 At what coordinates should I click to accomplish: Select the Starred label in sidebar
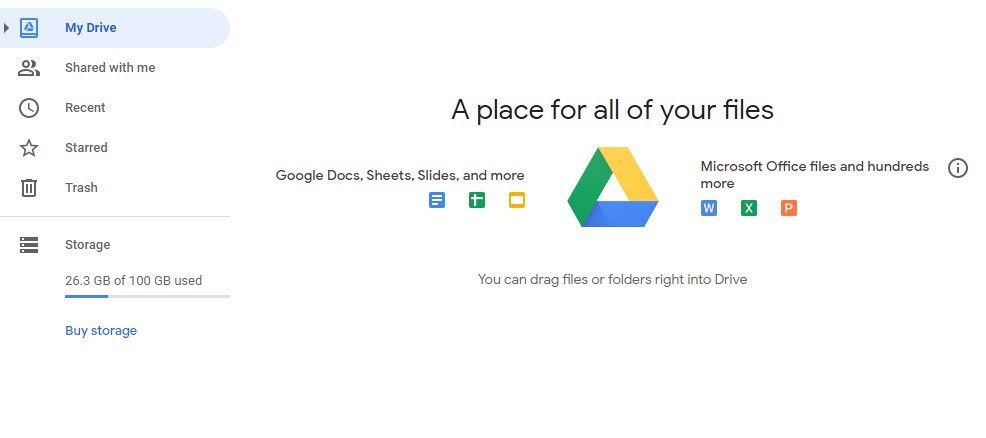(x=86, y=148)
